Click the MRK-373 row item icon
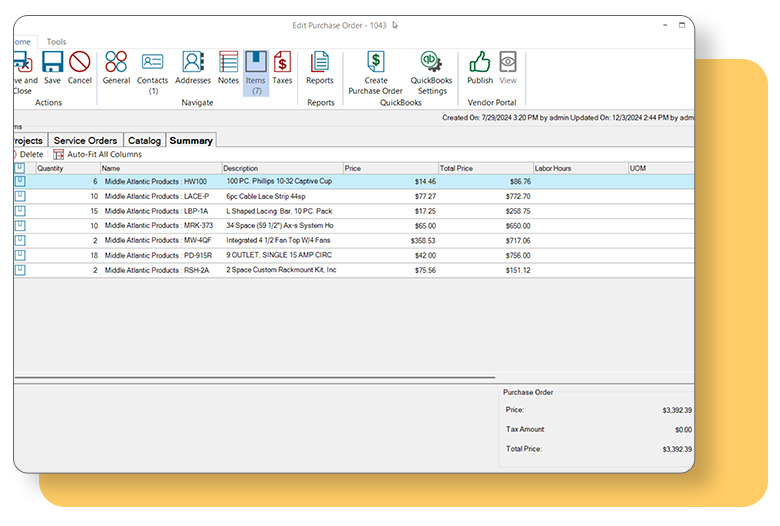The height and width of the screenshot is (526, 780). [20, 225]
